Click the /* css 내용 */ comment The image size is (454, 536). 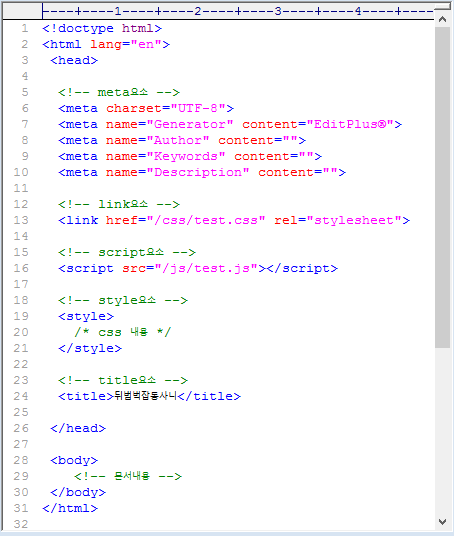(x=122, y=332)
